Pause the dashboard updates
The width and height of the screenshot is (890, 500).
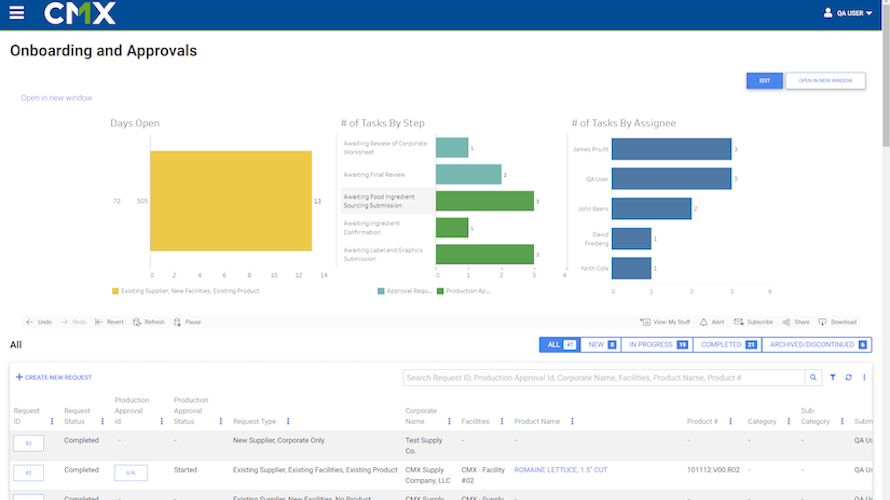click(178, 322)
